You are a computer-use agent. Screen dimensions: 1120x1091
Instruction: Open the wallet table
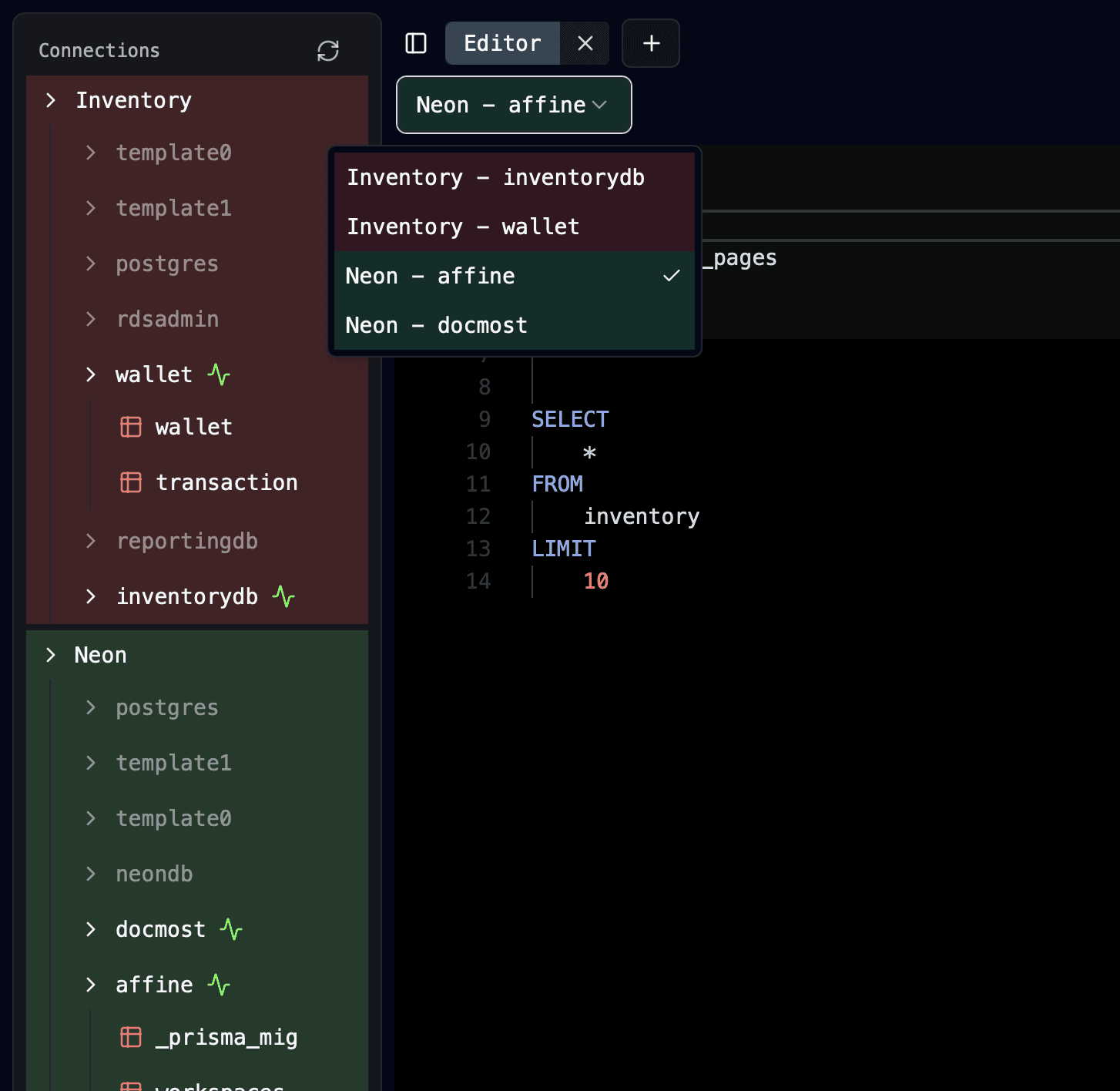point(193,427)
